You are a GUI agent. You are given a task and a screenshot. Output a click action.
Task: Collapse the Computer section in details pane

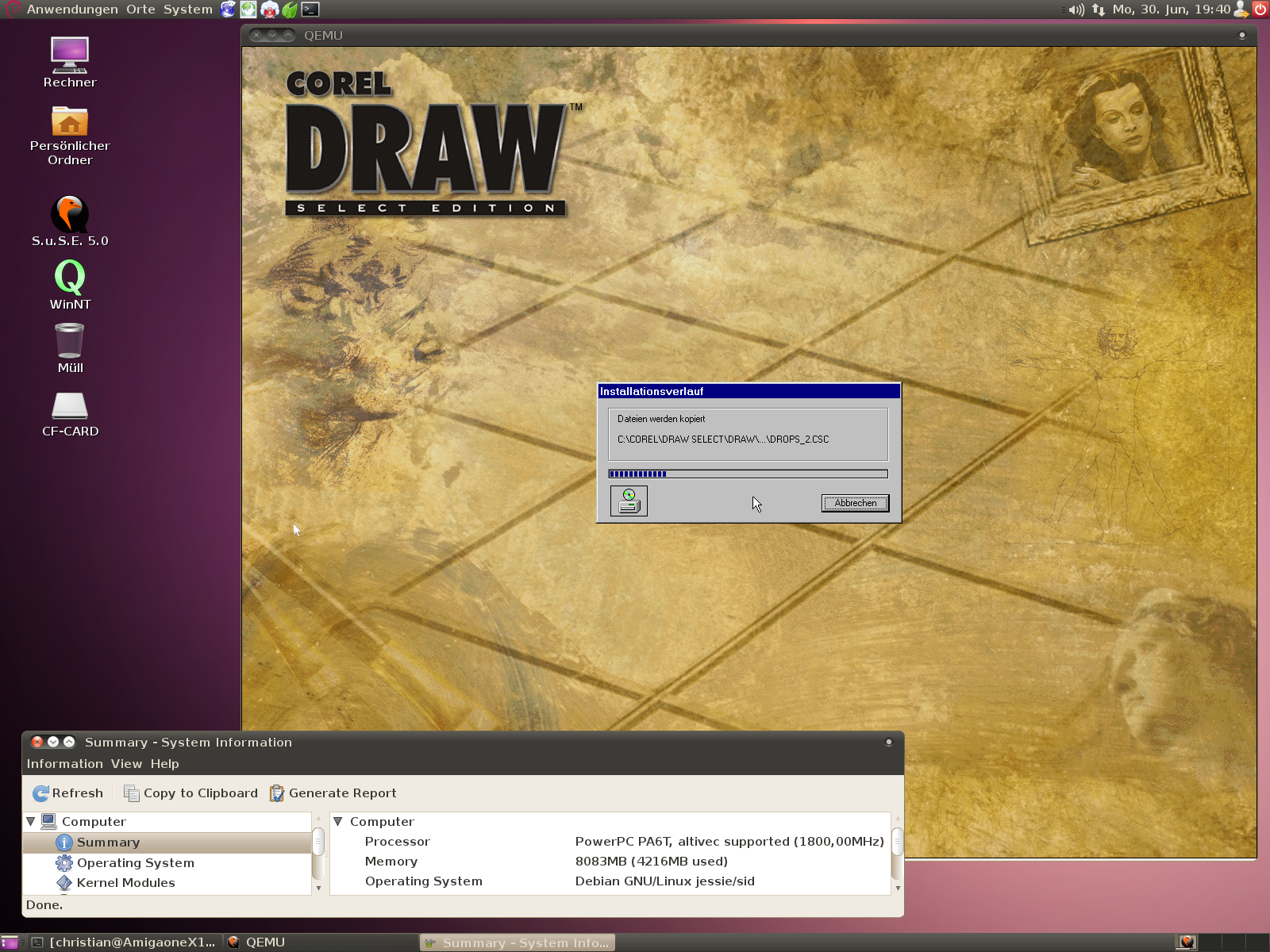(338, 822)
